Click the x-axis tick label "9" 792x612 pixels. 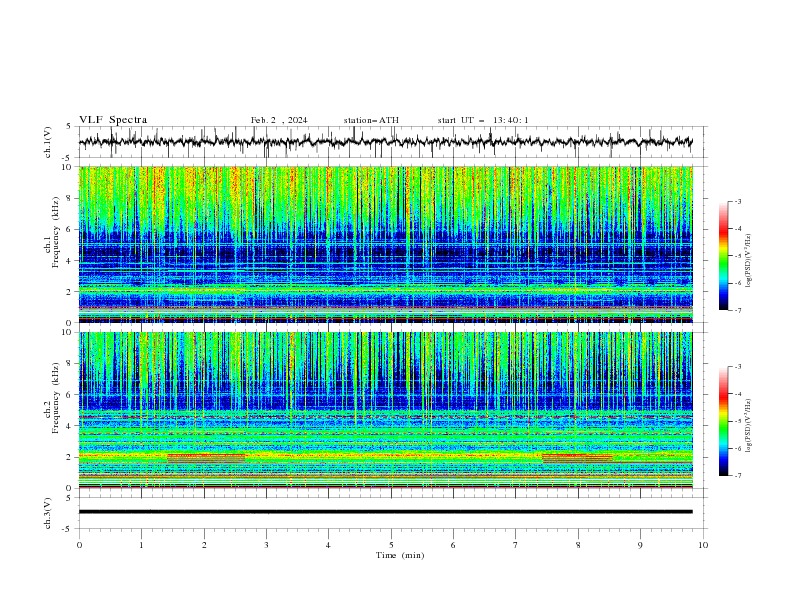point(640,545)
